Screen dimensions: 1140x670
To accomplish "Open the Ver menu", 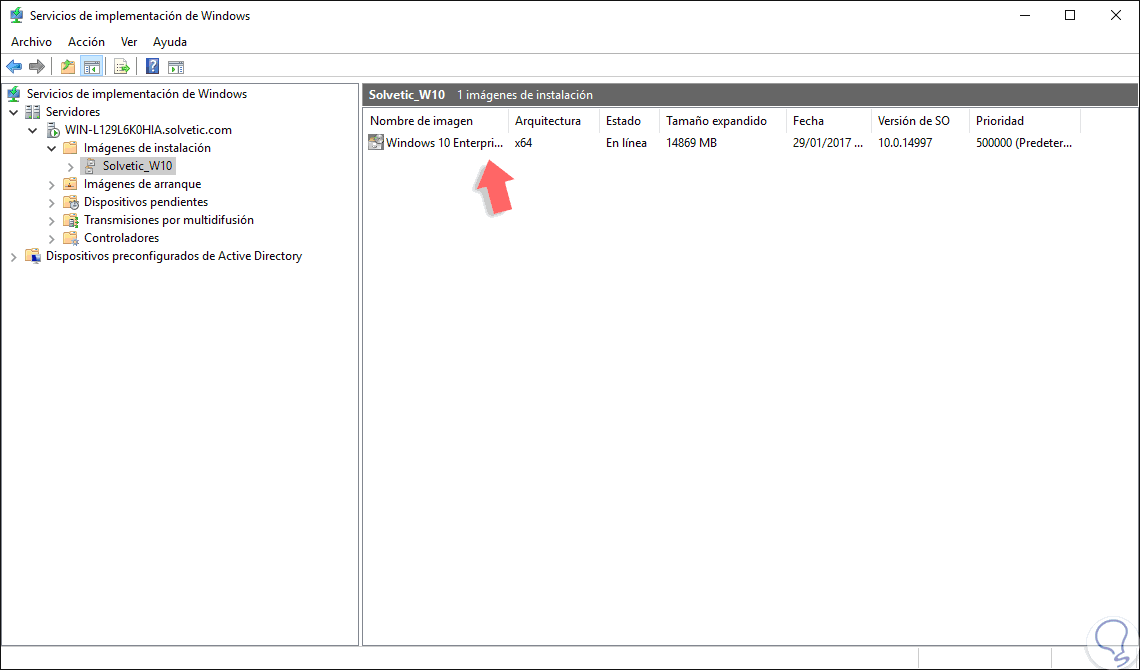I will click(129, 42).
